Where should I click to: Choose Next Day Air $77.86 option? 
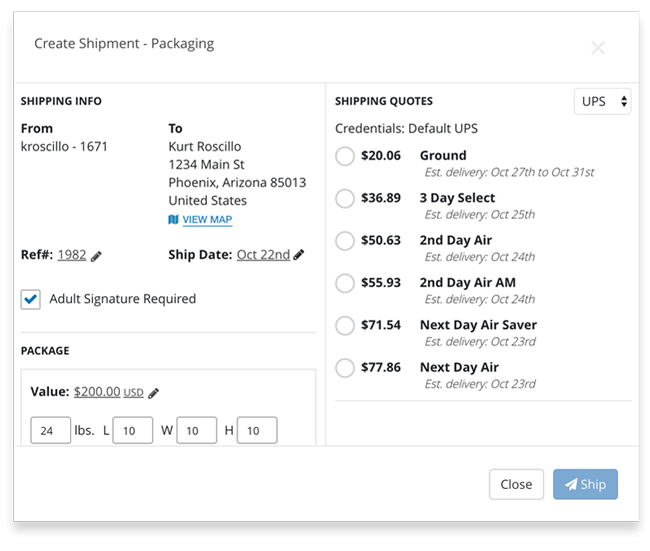tap(345, 368)
